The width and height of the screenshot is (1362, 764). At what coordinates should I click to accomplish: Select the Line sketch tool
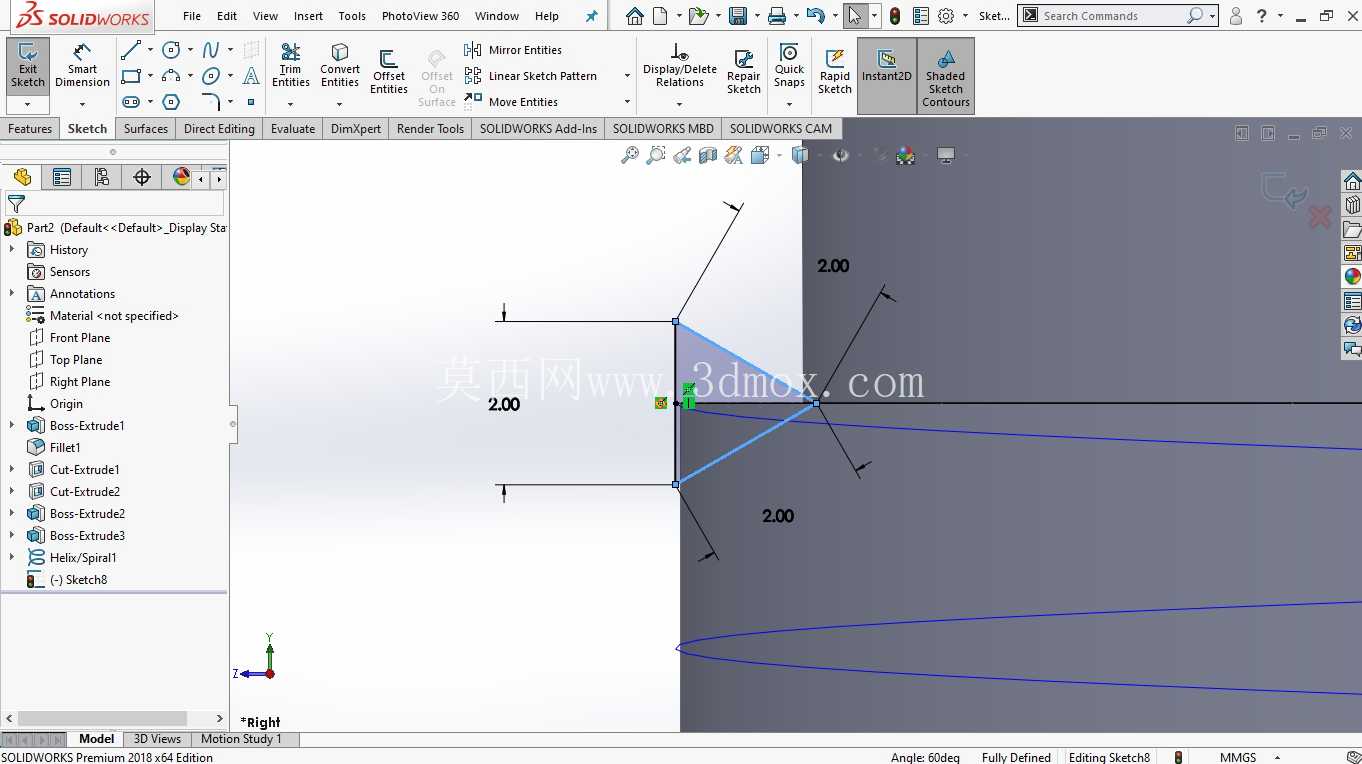click(130, 50)
